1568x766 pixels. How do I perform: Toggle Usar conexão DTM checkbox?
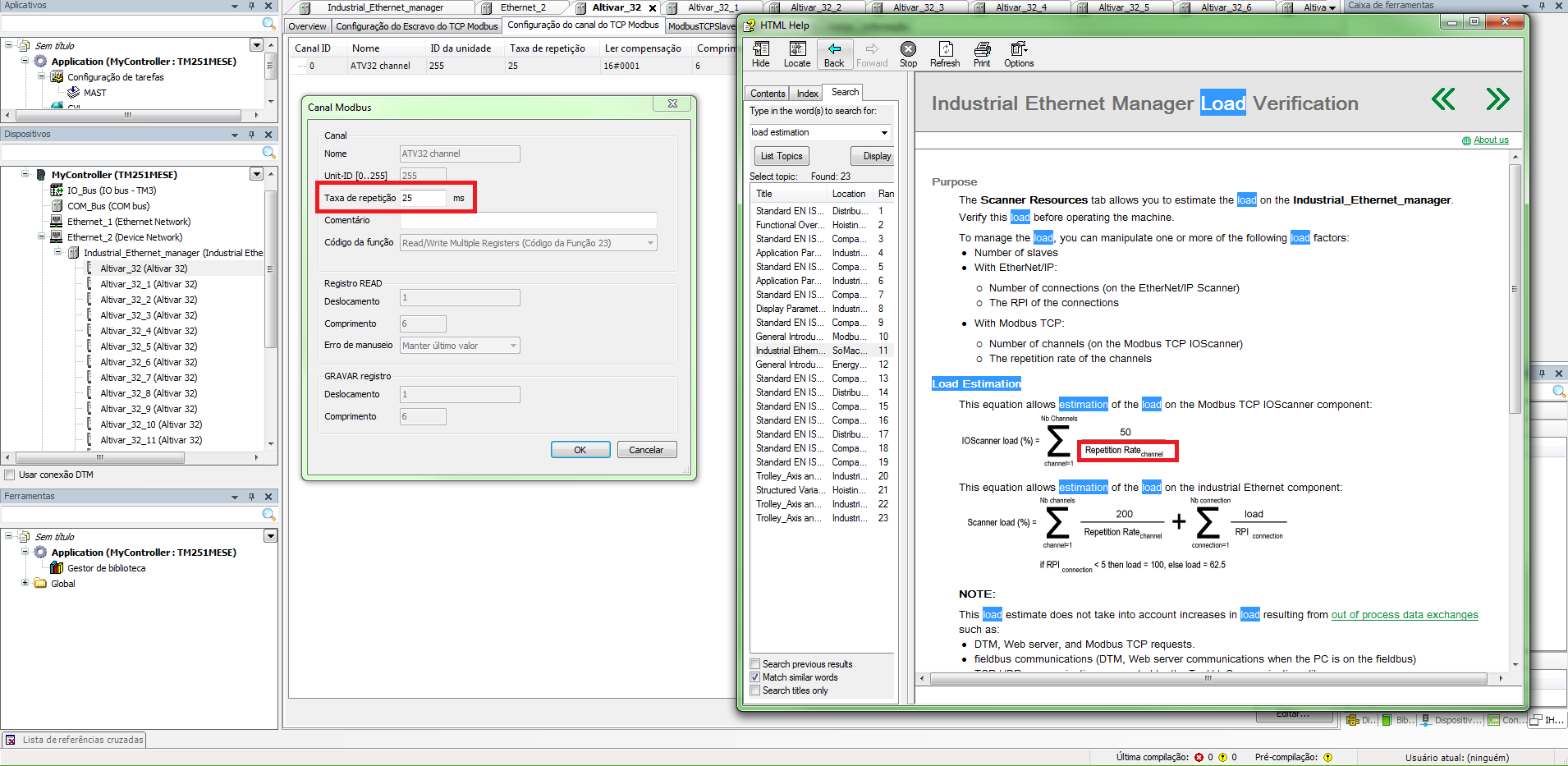tap(10, 475)
